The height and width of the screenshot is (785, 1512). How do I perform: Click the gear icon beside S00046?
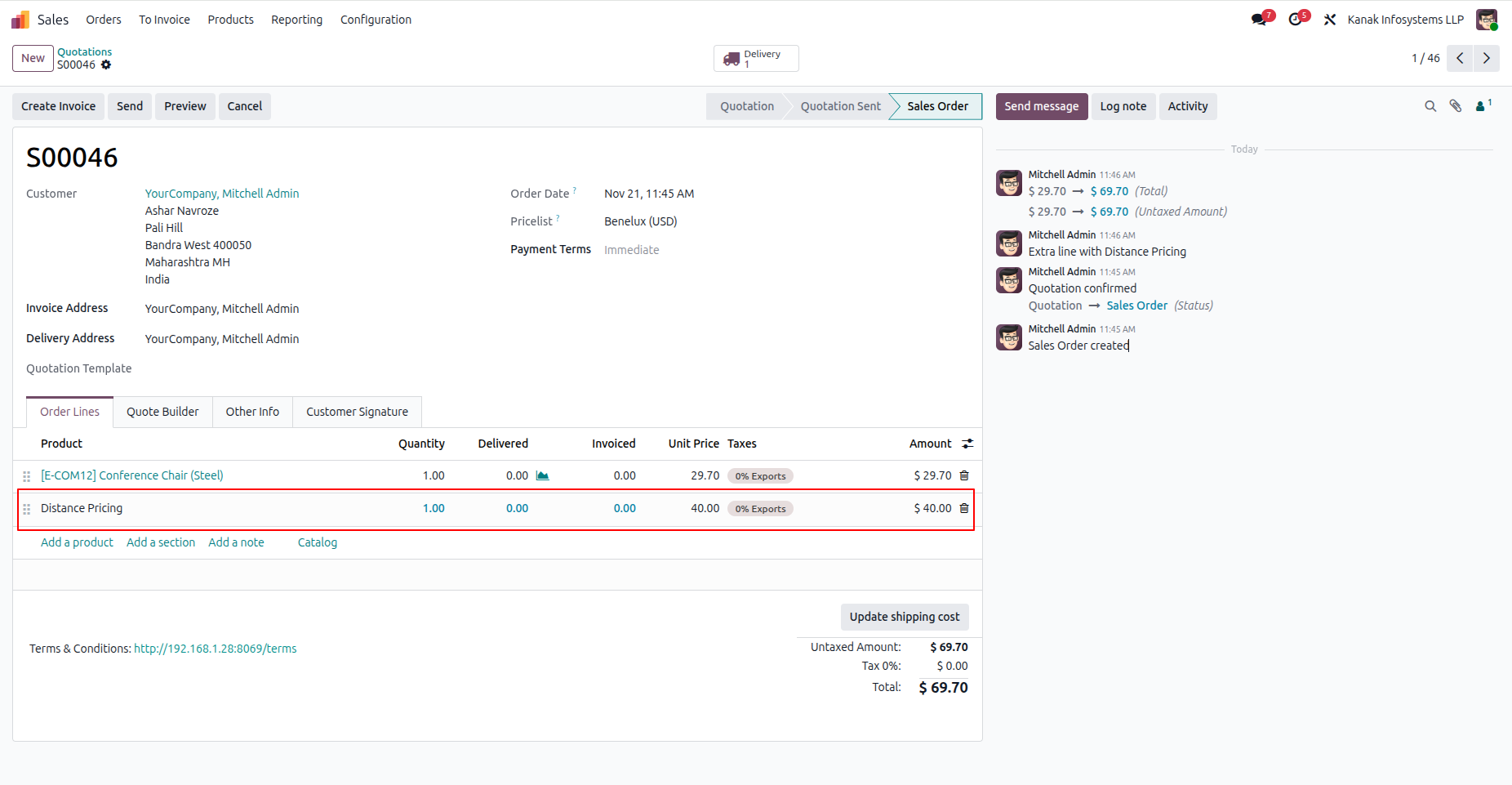point(106,65)
